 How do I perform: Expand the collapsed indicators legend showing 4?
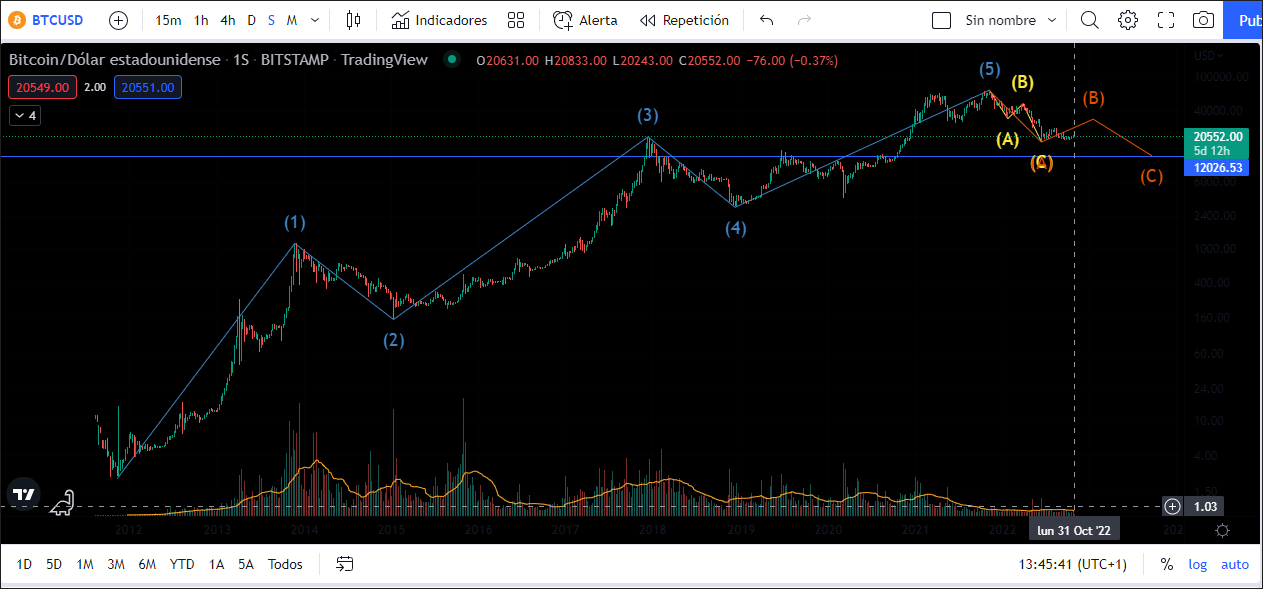[x=25, y=116]
